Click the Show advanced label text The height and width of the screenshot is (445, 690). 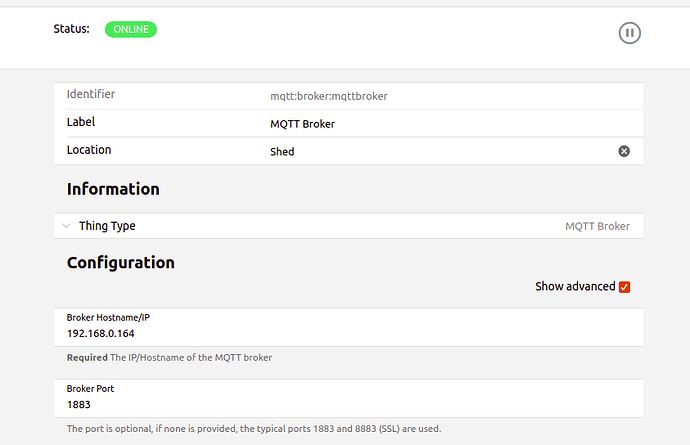pos(575,287)
